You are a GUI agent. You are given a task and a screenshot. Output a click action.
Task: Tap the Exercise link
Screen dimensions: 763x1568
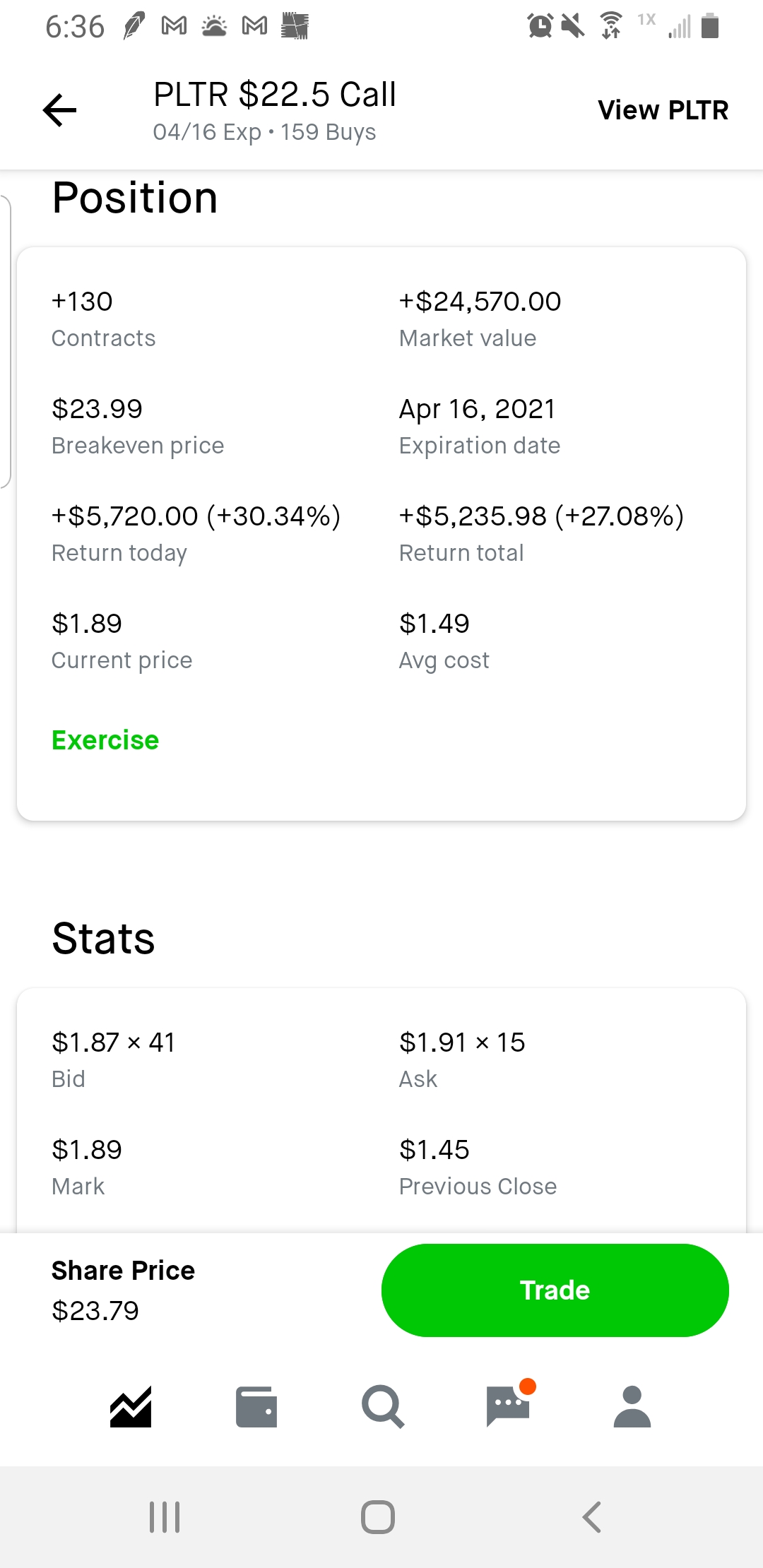105,740
